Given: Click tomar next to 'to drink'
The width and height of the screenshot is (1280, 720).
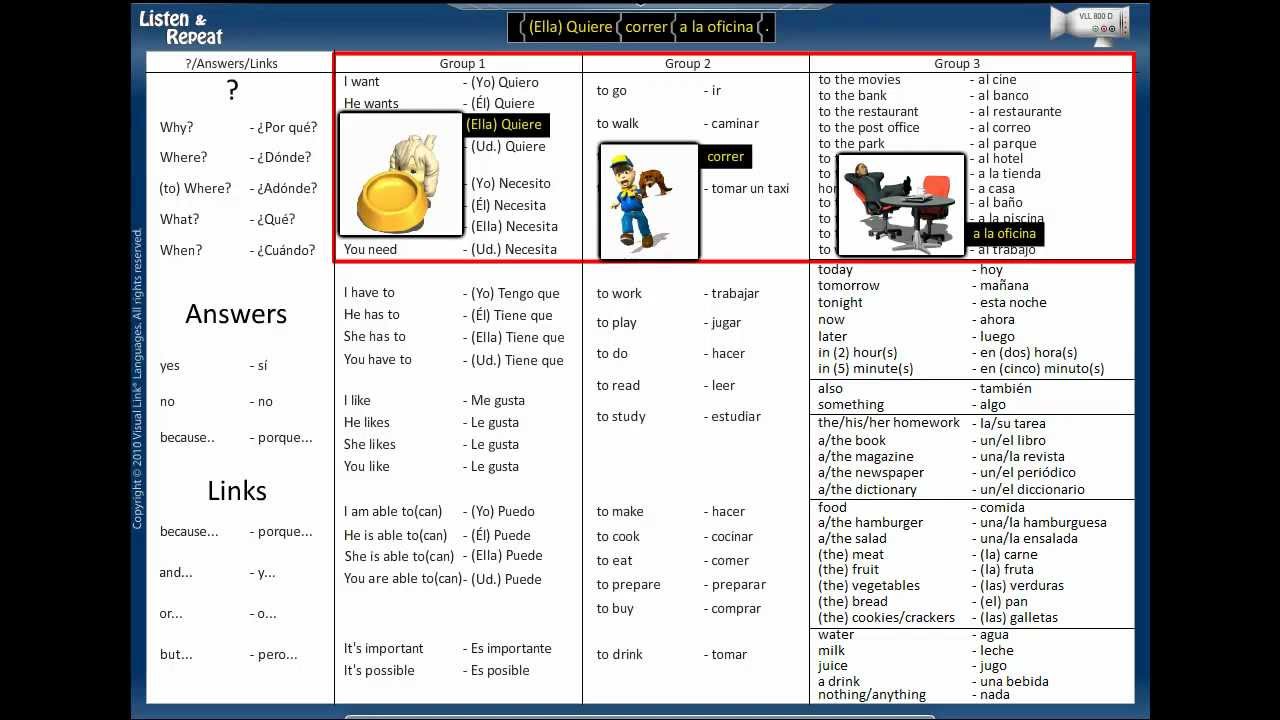Looking at the screenshot, I should point(729,655).
